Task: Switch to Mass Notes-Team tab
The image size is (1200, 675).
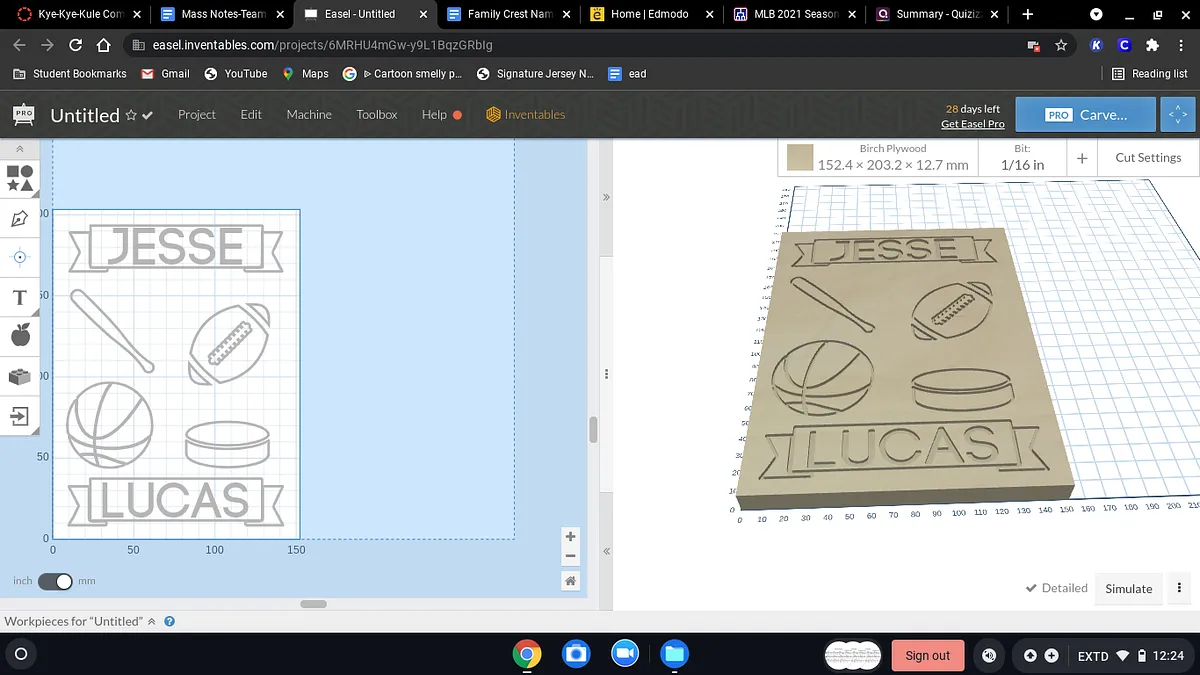Action: 222,14
